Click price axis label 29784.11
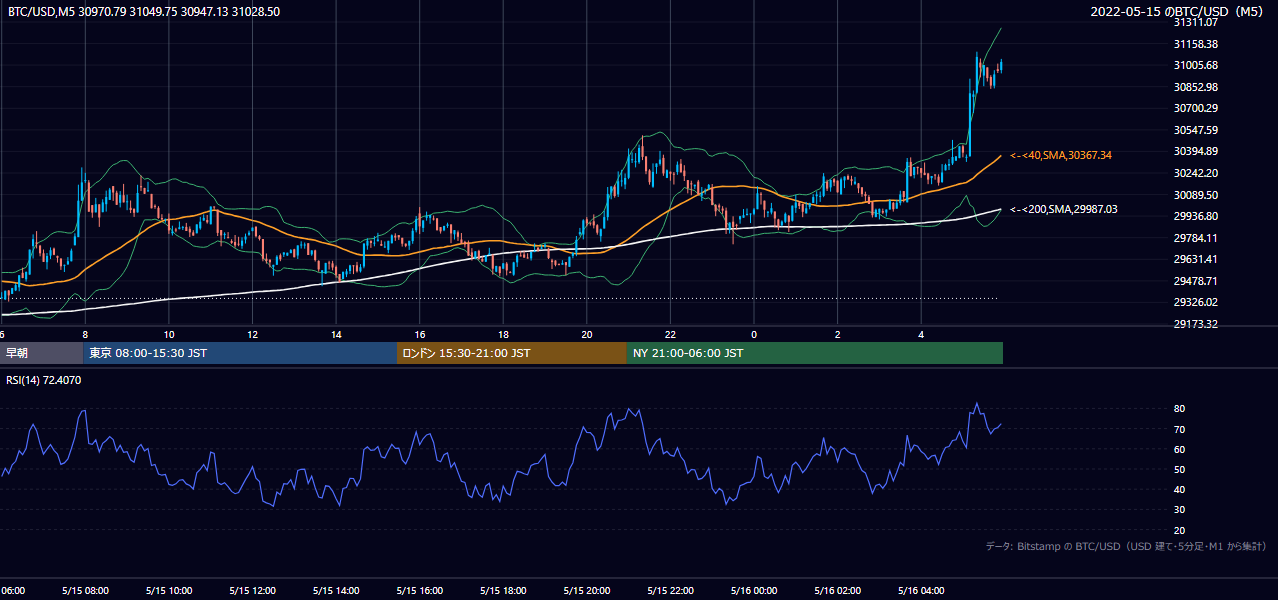This screenshot has width=1278, height=600. (1195, 238)
